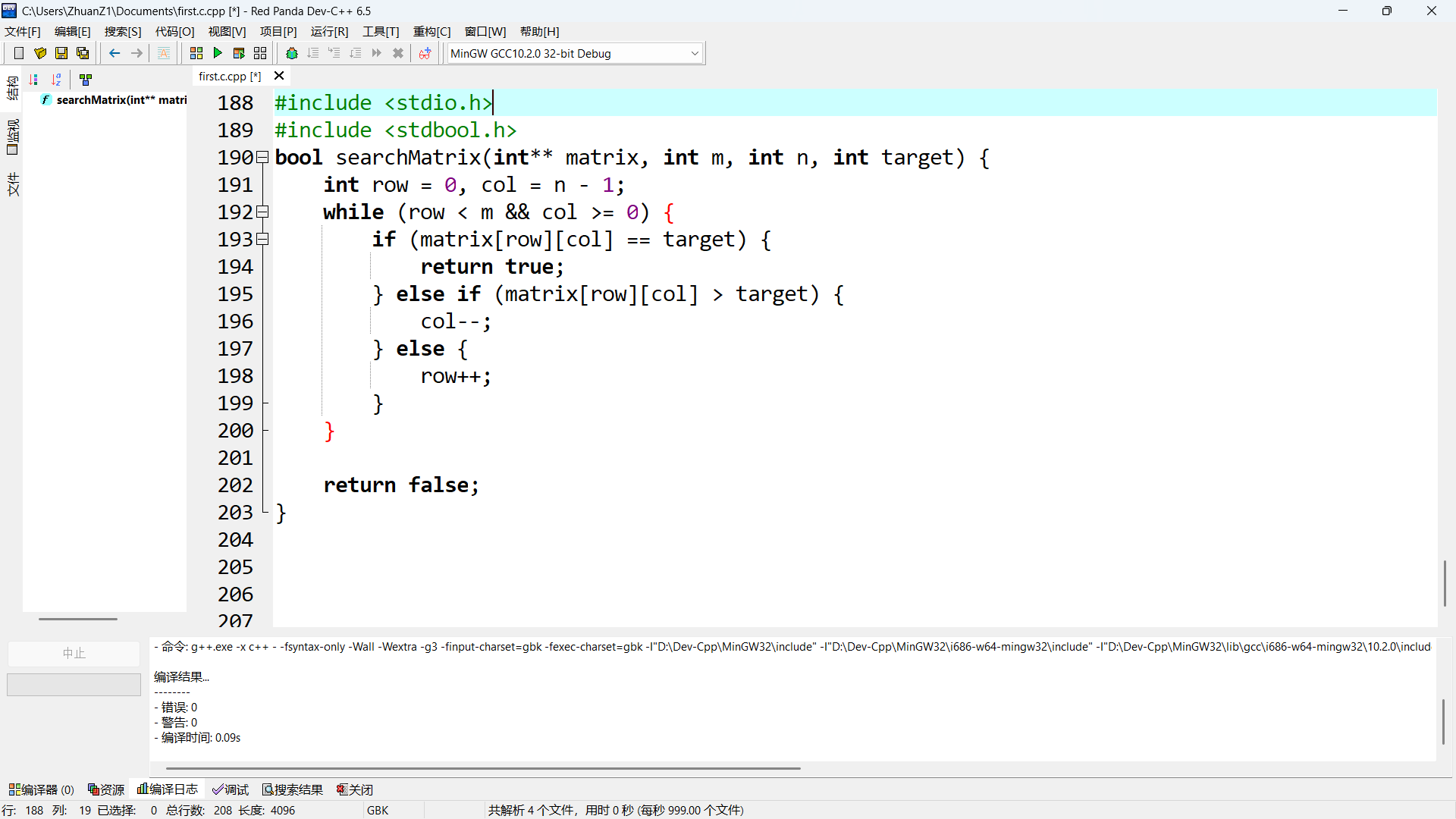Click the Compile icon with colored squares
The width and height of the screenshot is (1456, 819).
coord(196,53)
